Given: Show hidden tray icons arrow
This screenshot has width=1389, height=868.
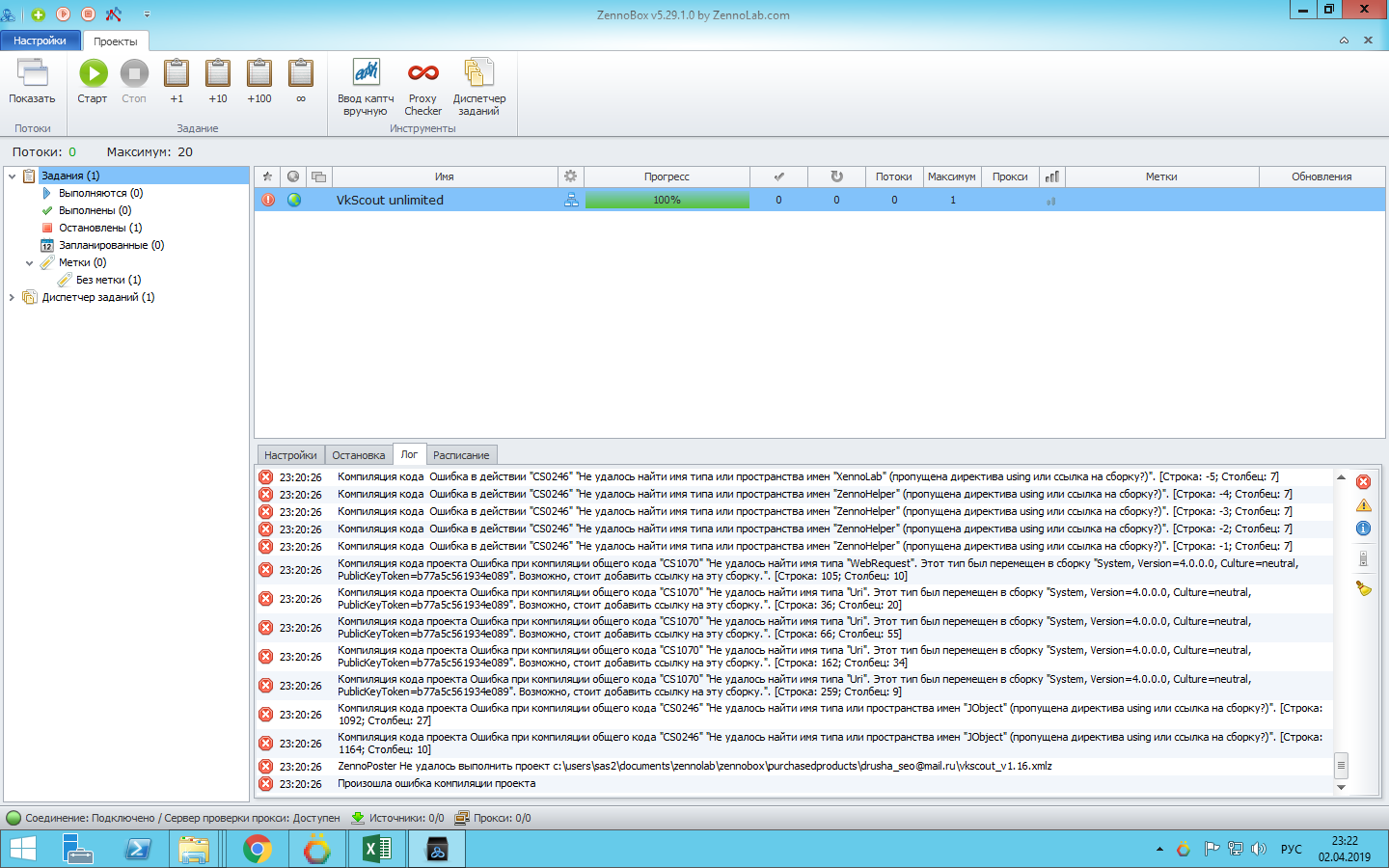Looking at the screenshot, I should pyautogui.click(x=1159, y=850).
